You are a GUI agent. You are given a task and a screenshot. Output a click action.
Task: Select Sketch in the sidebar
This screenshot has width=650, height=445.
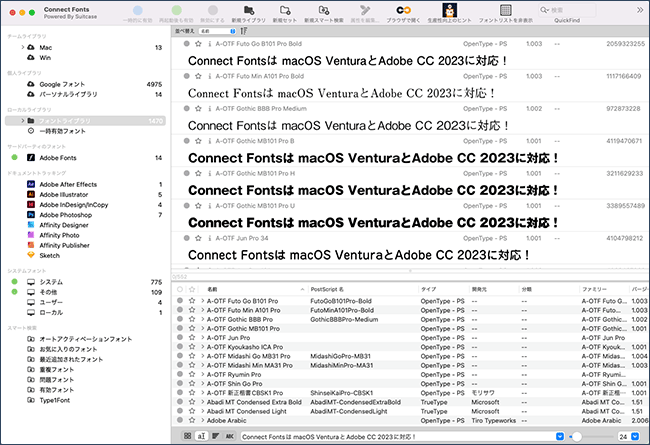49,255
